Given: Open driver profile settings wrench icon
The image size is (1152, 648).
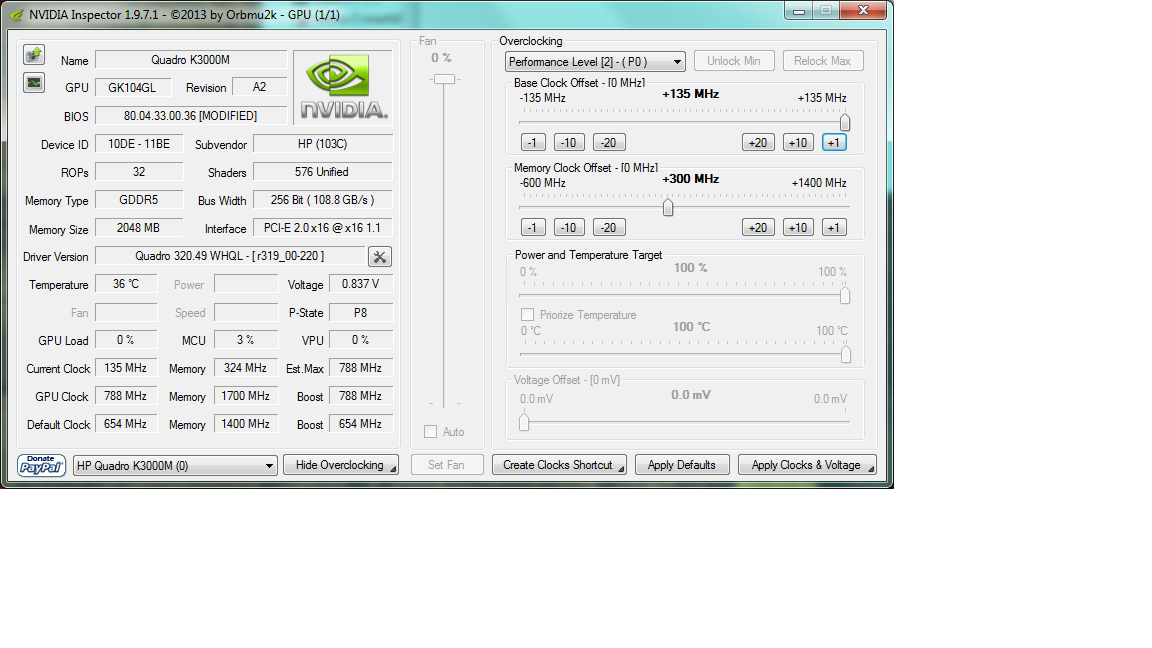Looking at the screenshot, I should (x=380, y=256).
